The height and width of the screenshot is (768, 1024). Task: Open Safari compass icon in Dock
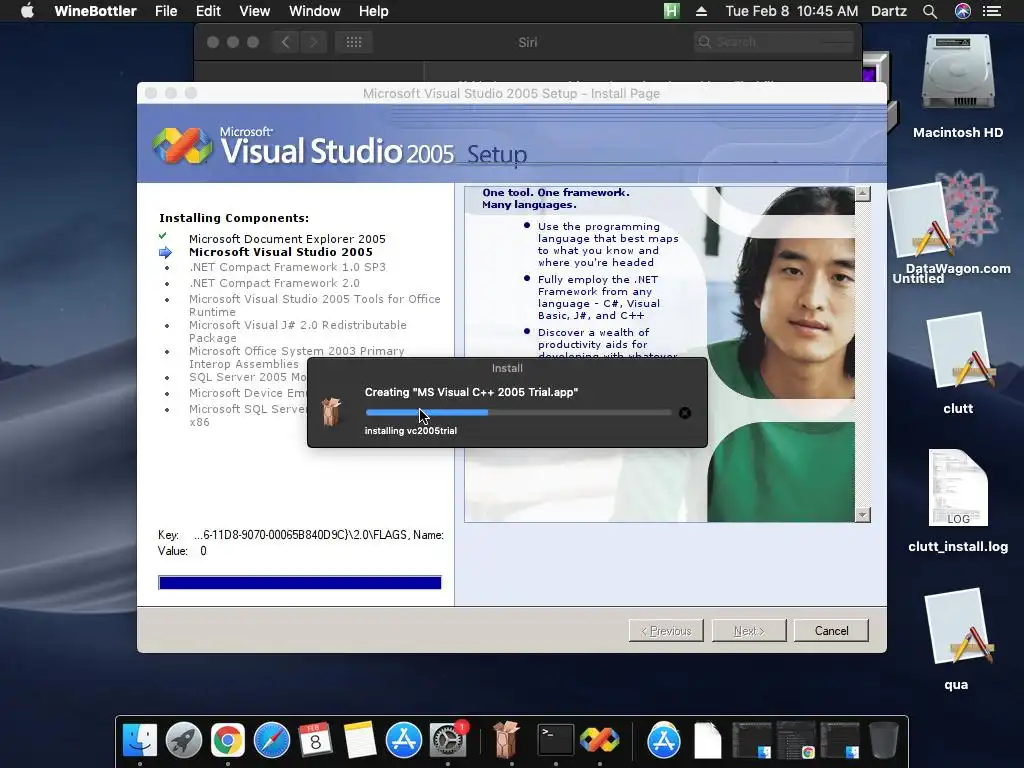[272, 741]
